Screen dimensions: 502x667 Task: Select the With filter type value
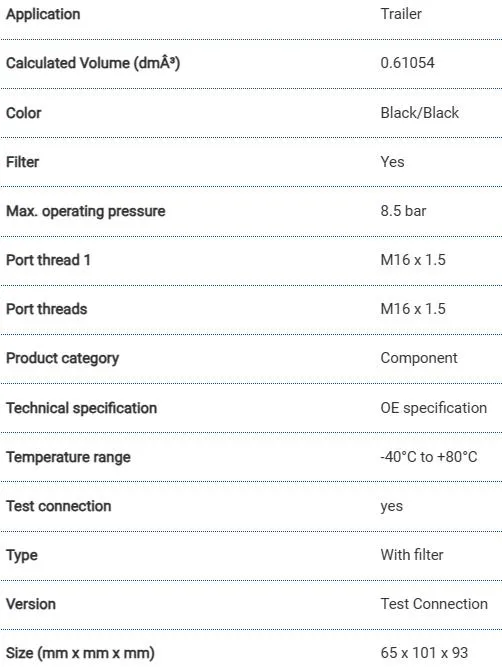411,555
